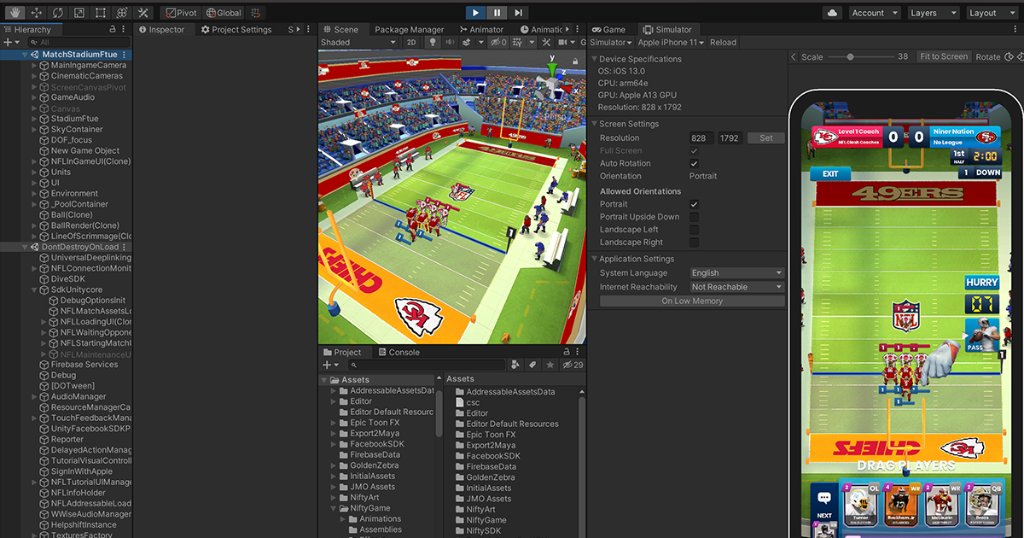Switch to the Animator tab
The width and height of the screenshot is (1024, 538).
coord(481,29)
